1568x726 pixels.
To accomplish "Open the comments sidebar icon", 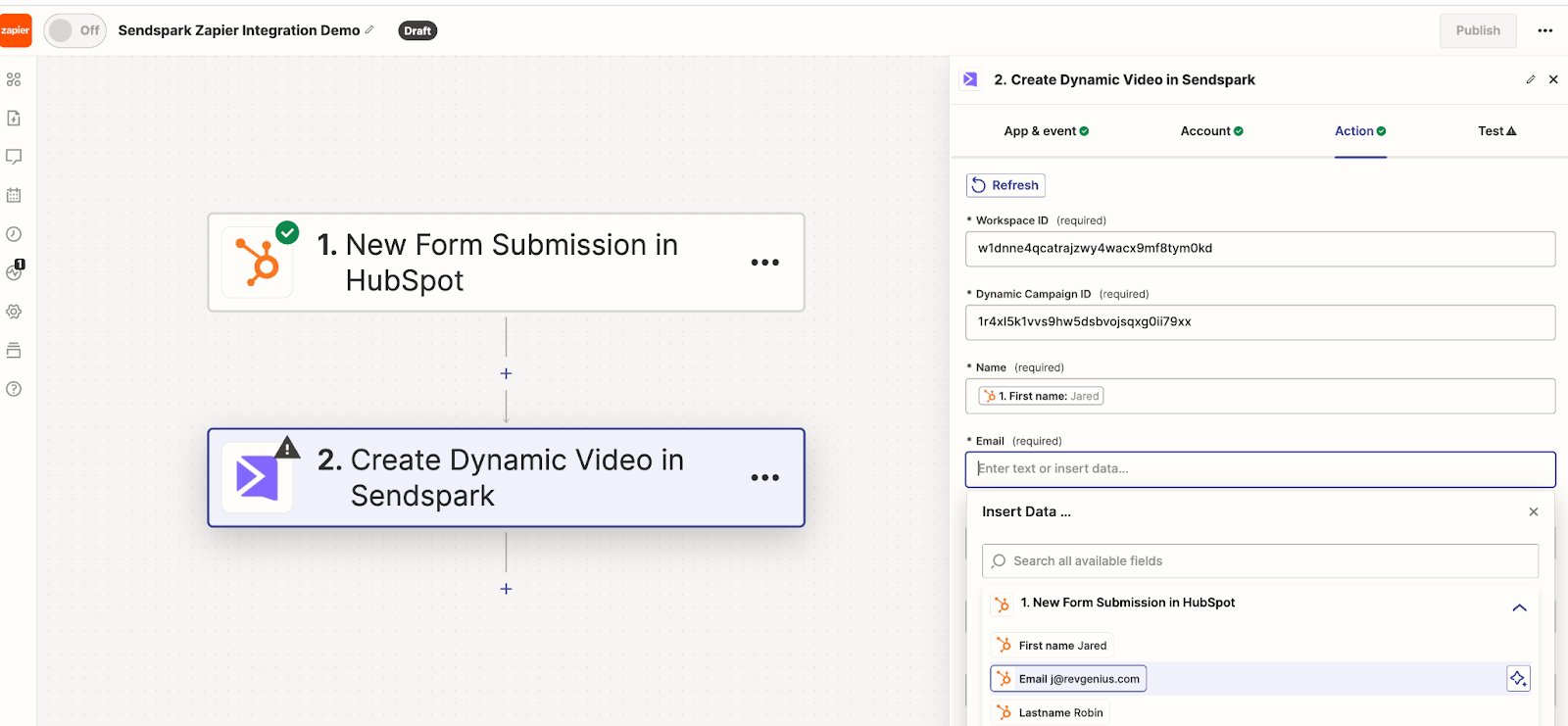I will click(14, 157).
